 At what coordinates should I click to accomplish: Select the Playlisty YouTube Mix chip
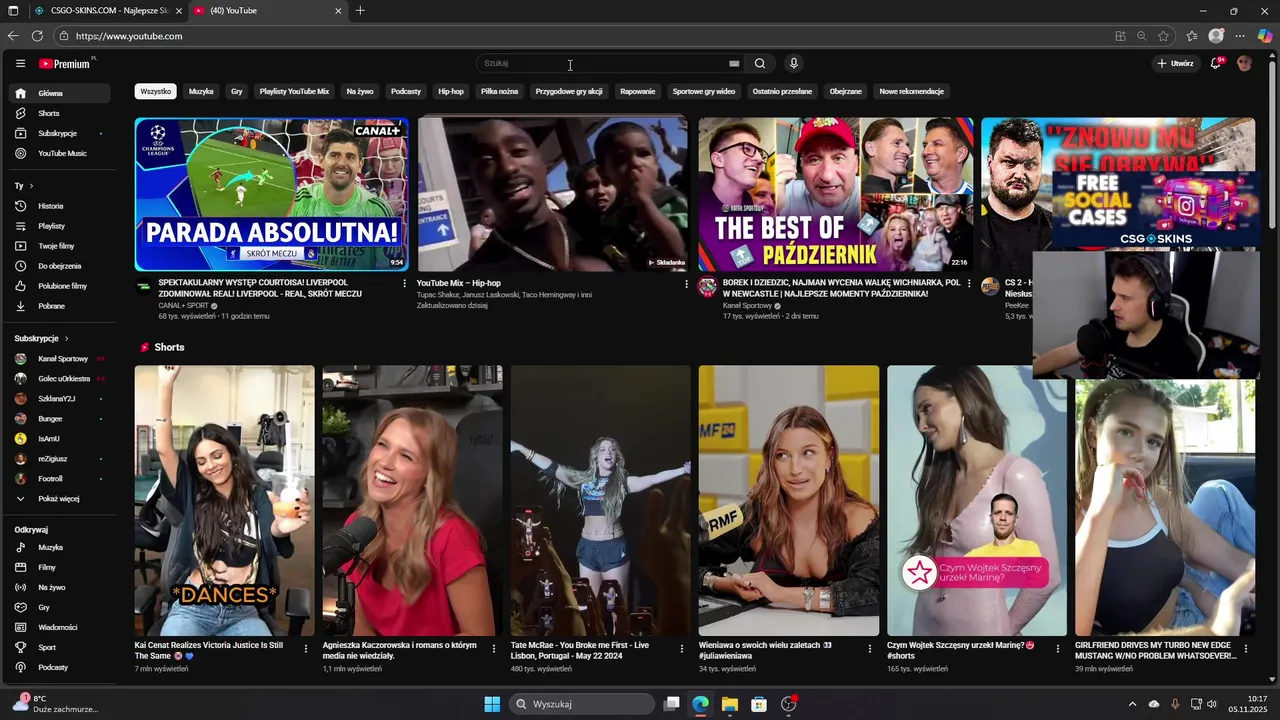click(294, 91)
